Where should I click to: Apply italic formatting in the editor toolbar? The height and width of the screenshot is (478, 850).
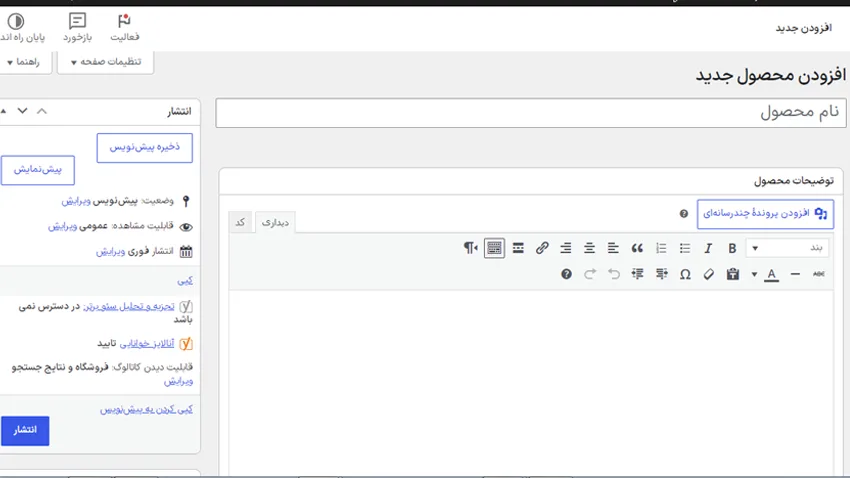click(x=708, y=248)
